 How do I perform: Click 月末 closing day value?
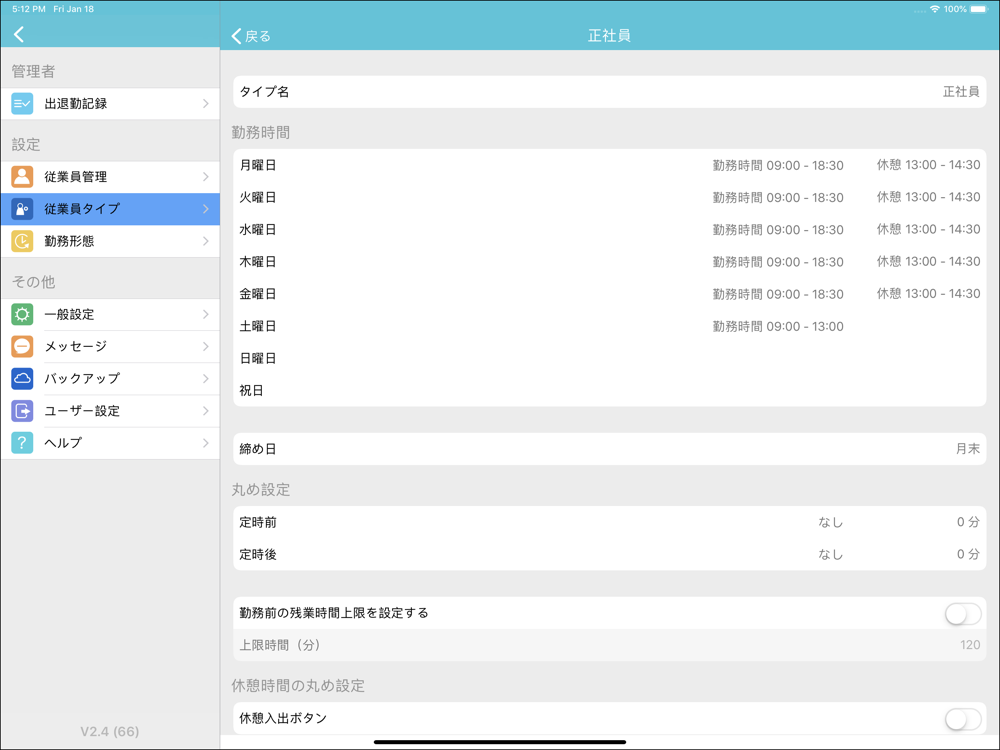967,449
